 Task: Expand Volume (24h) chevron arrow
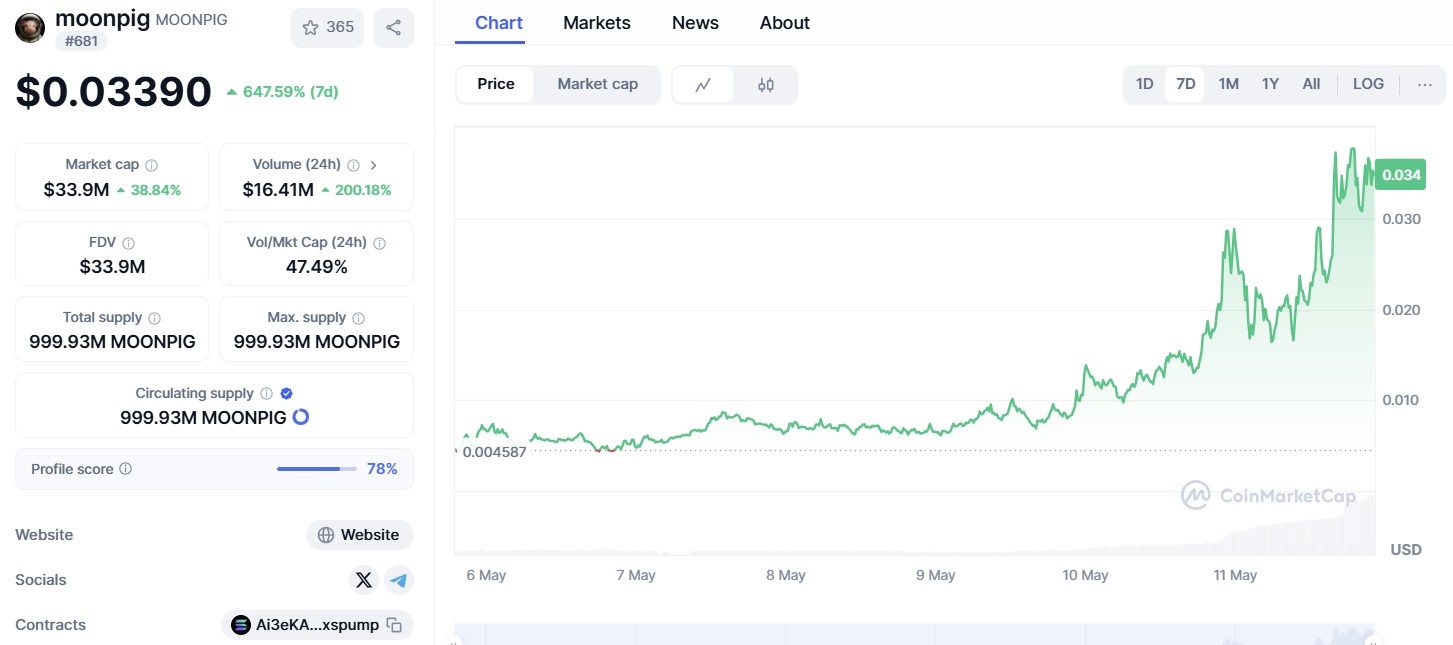tap(373, 165)
